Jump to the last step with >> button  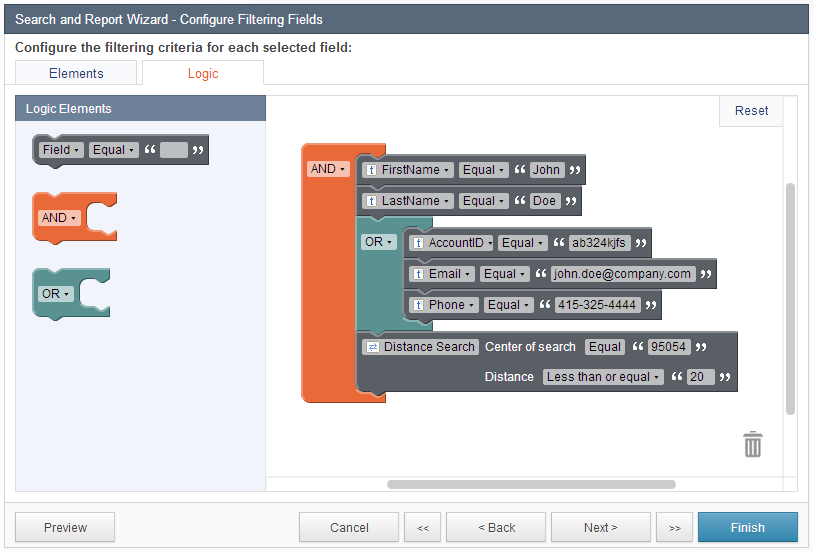pyautogui.click(x=674, y=527)
